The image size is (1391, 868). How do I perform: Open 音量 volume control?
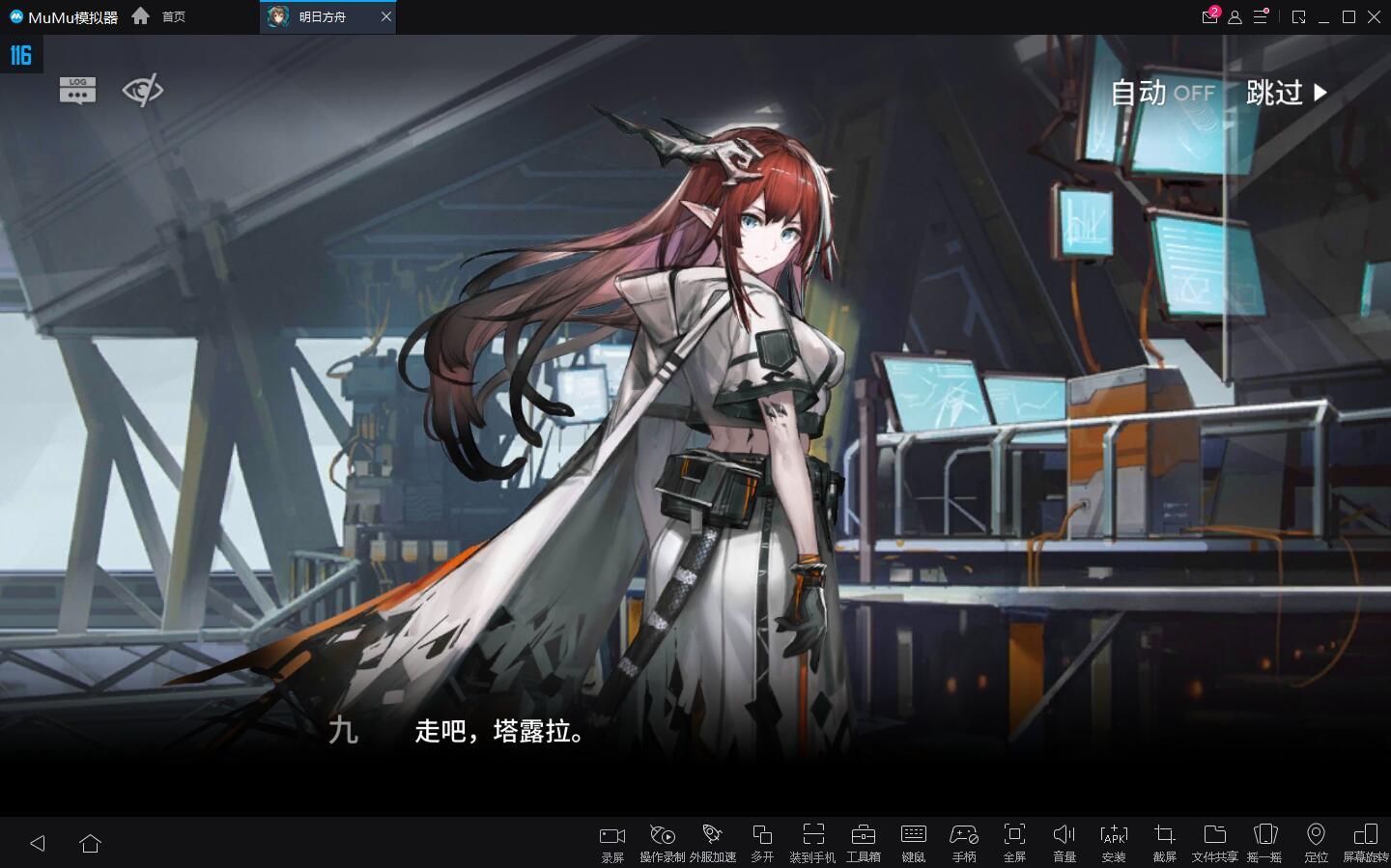click(1065, 843)
